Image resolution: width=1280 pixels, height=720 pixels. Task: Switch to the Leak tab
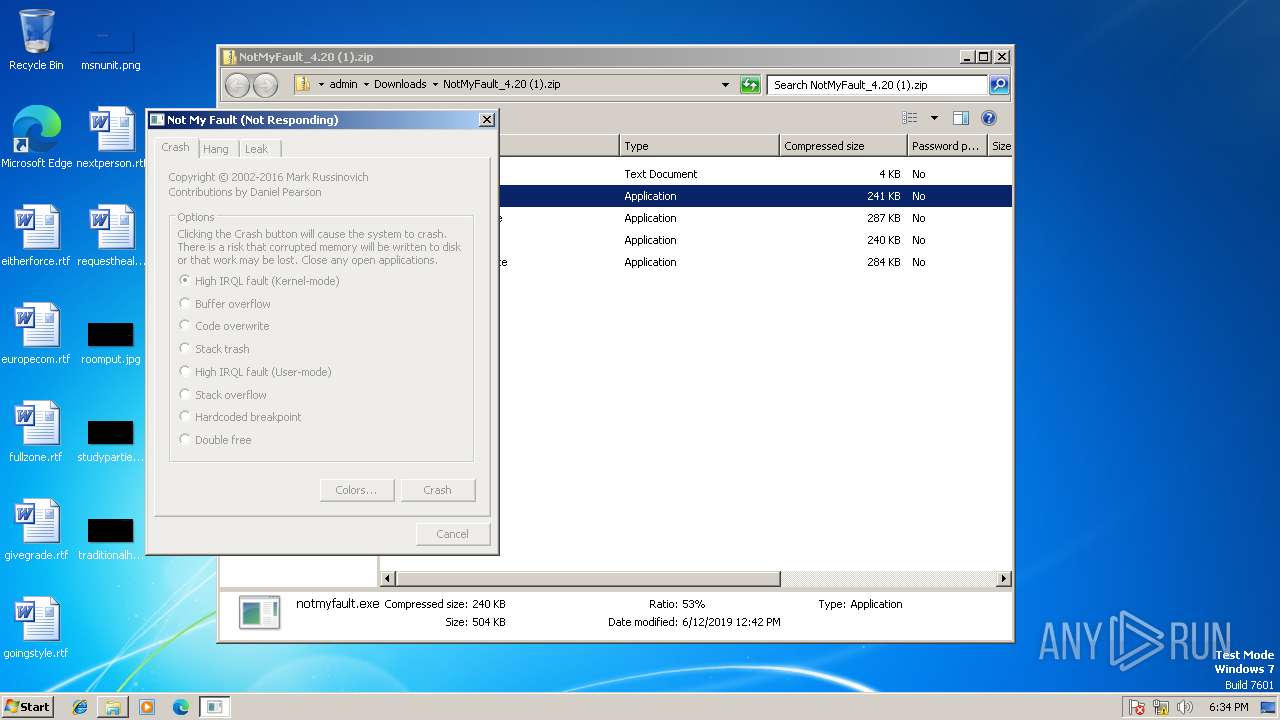[x=257, y=149]
